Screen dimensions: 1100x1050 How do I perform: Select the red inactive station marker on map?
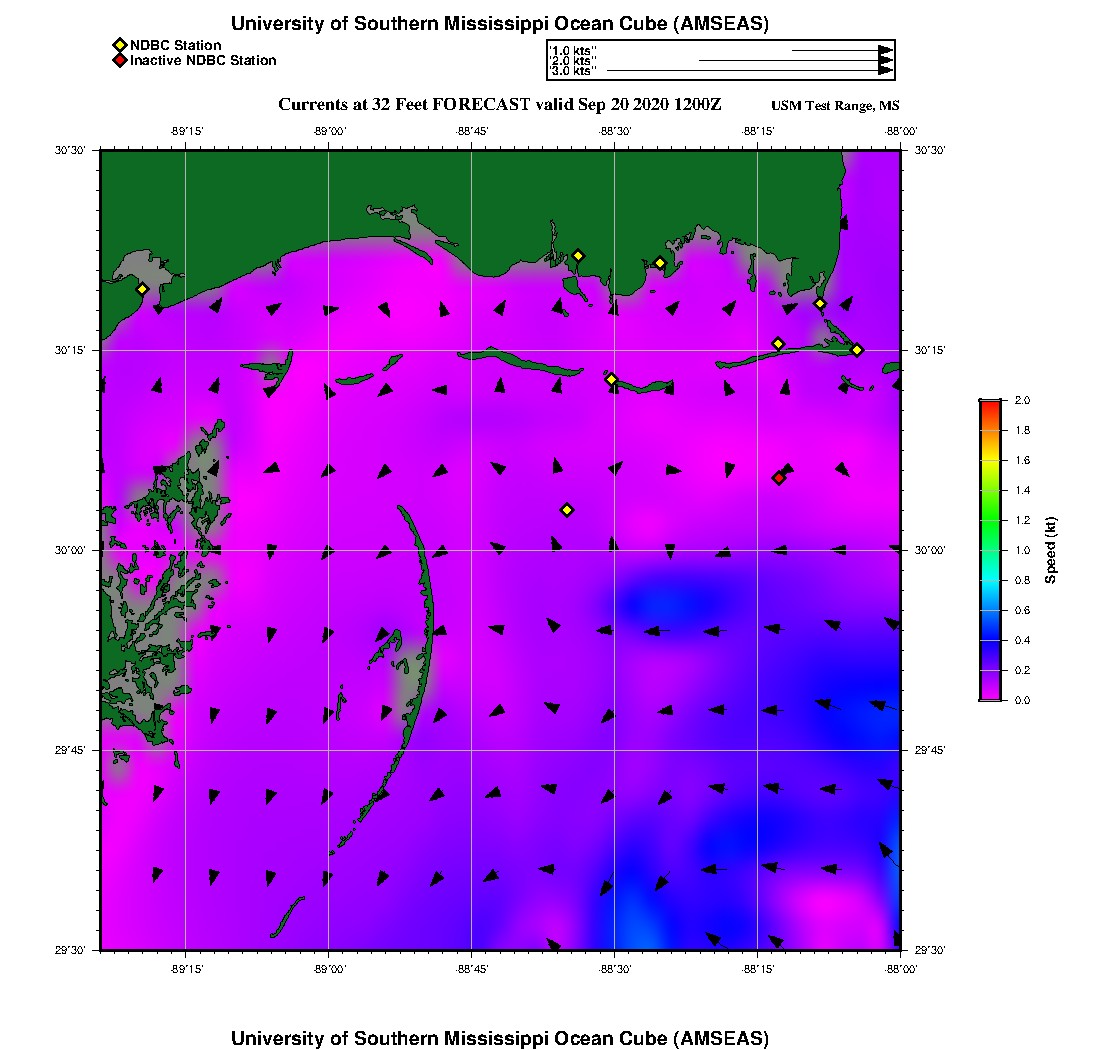click(x=779, y=478)
